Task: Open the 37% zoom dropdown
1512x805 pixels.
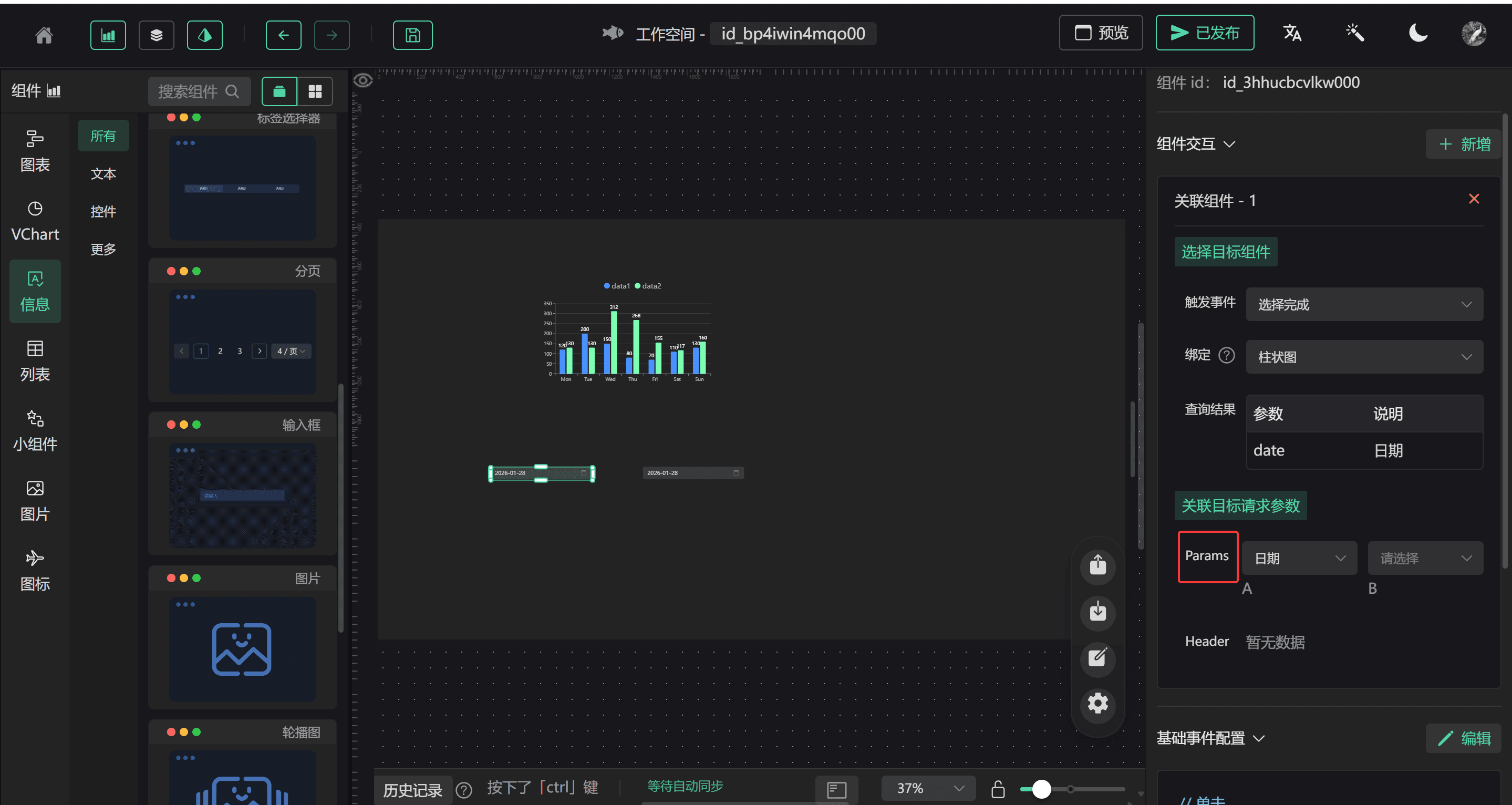Action: click(x=928, y=788)
